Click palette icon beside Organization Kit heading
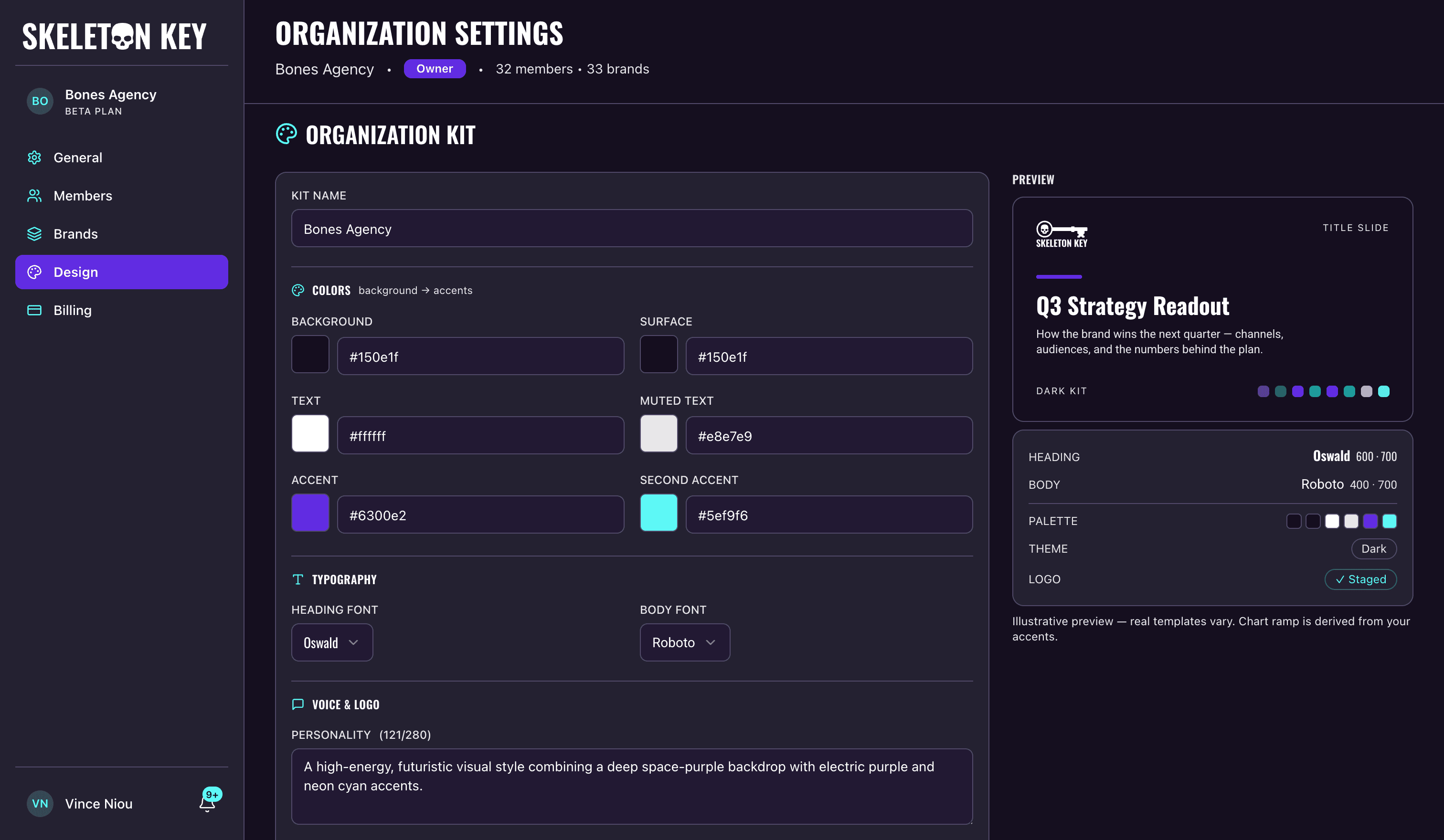Screen dimensions: 1444x840 tap(286, 134)
